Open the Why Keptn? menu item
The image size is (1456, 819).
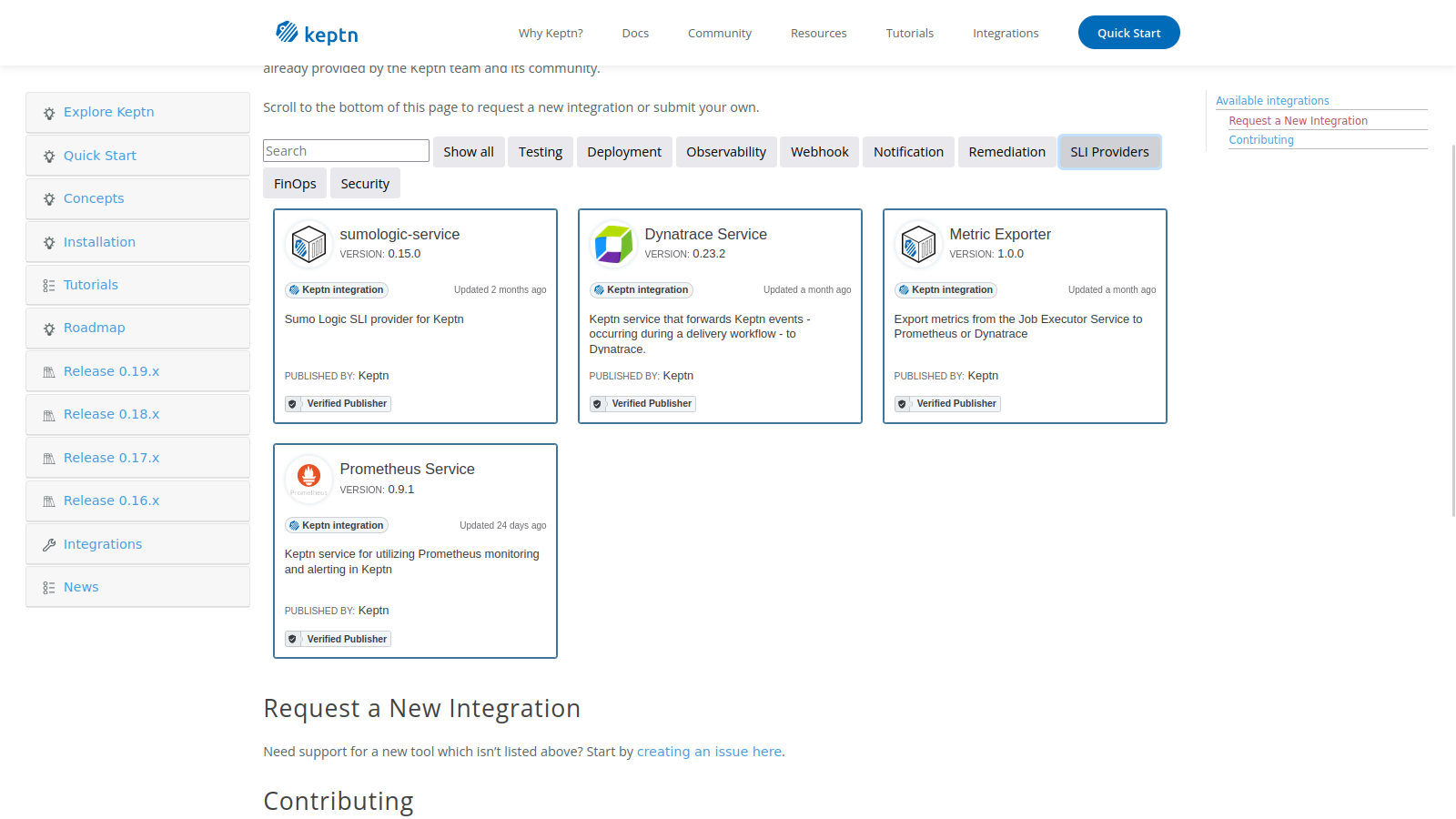551,34
